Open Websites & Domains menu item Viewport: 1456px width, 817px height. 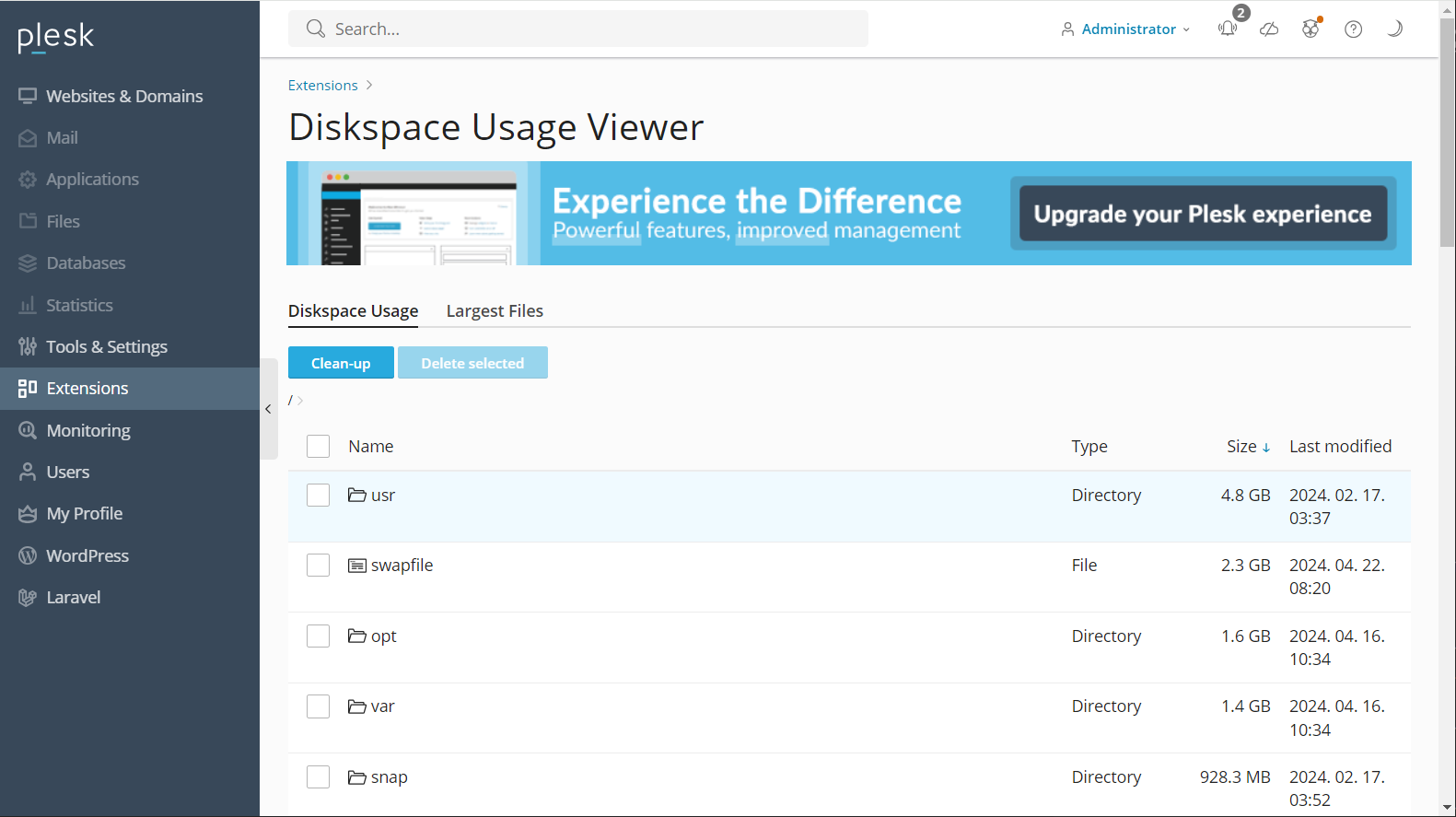[130, 96]
